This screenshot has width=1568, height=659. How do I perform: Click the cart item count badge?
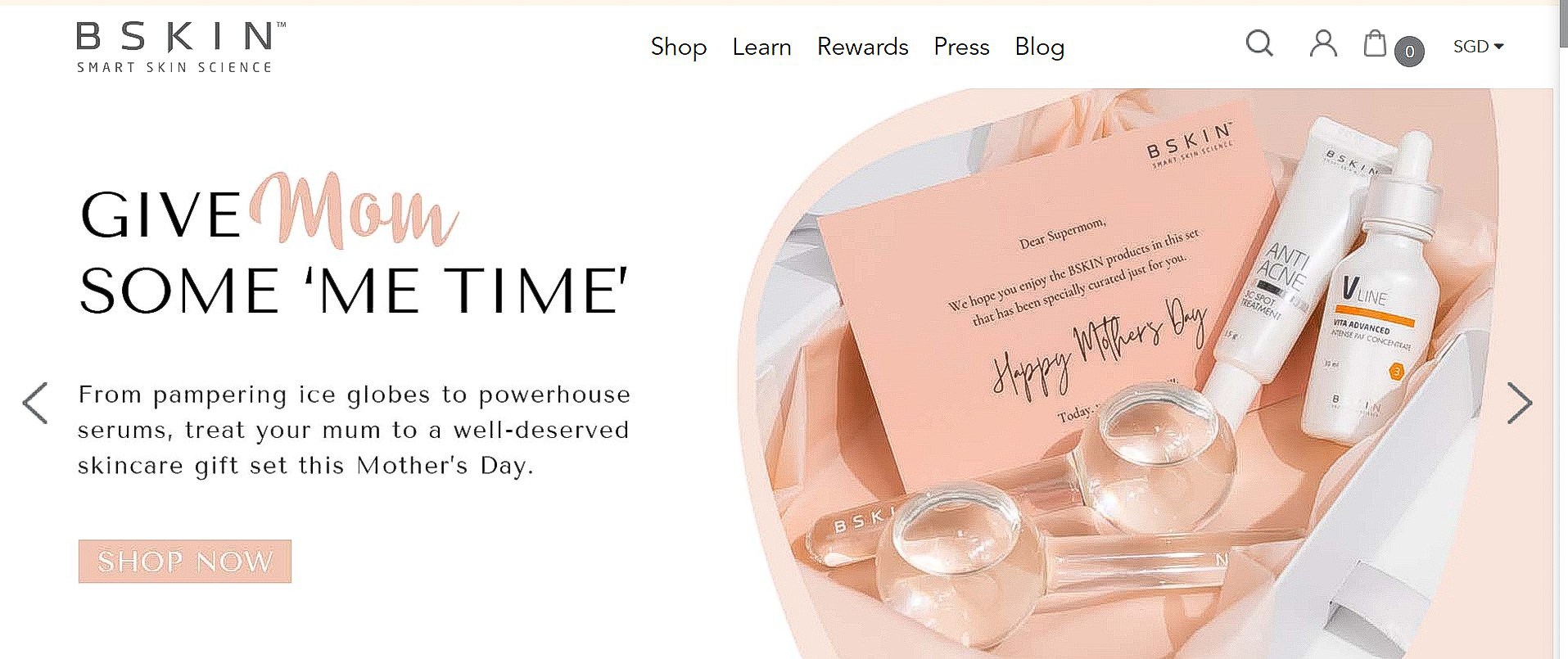tap(1409, 52)
